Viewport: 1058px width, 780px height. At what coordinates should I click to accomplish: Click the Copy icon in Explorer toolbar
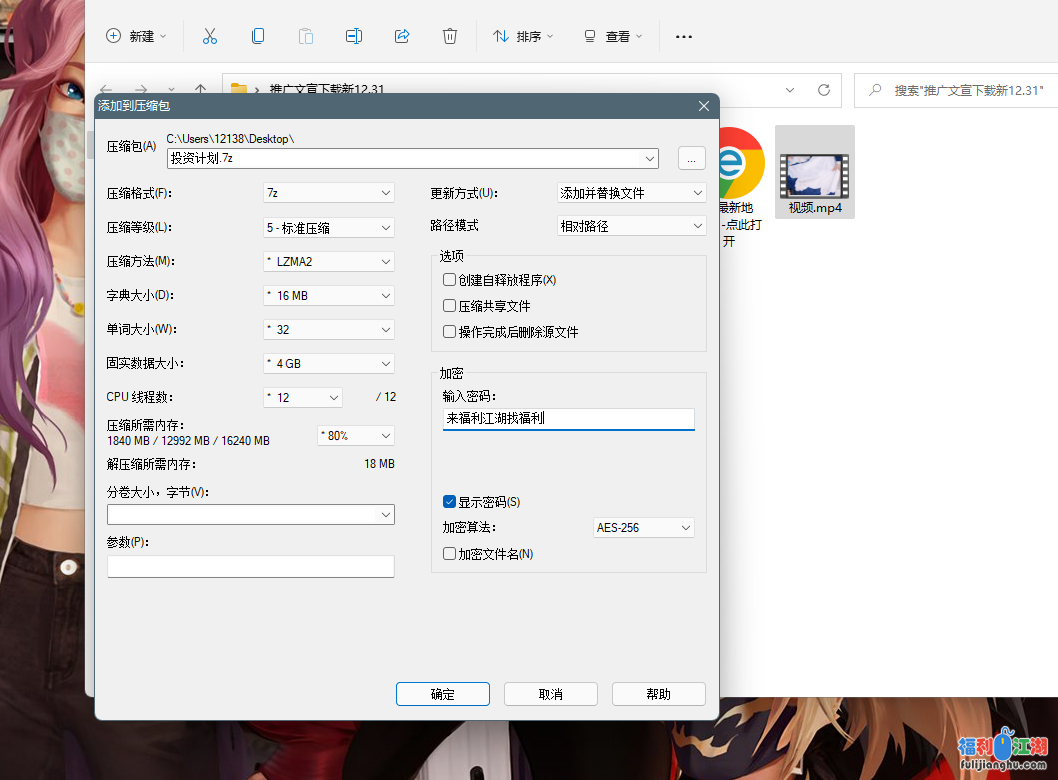(258, 36)
